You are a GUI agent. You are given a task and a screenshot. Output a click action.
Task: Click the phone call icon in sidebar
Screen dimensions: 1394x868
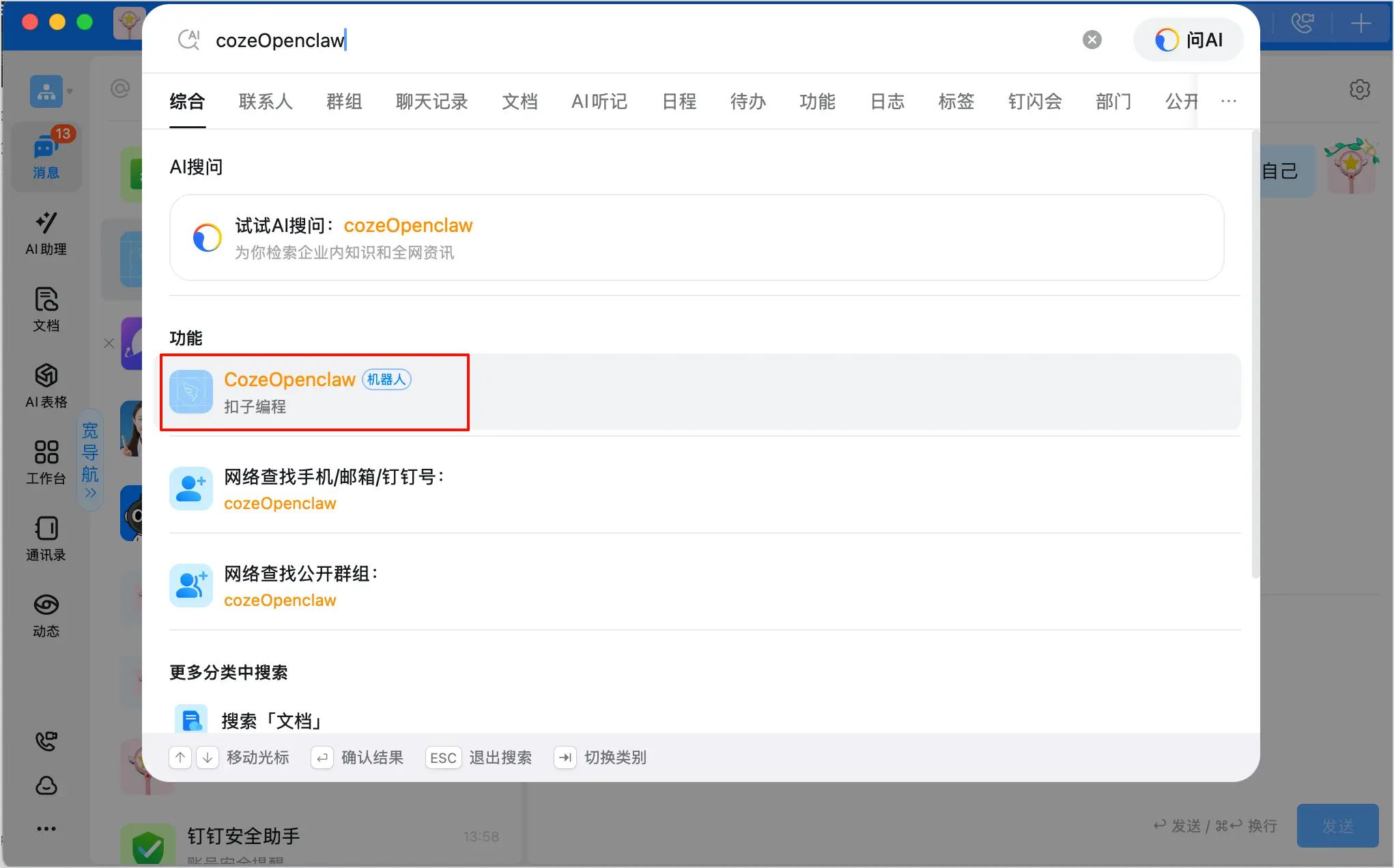pyautogui.click(x=46, y=741)
